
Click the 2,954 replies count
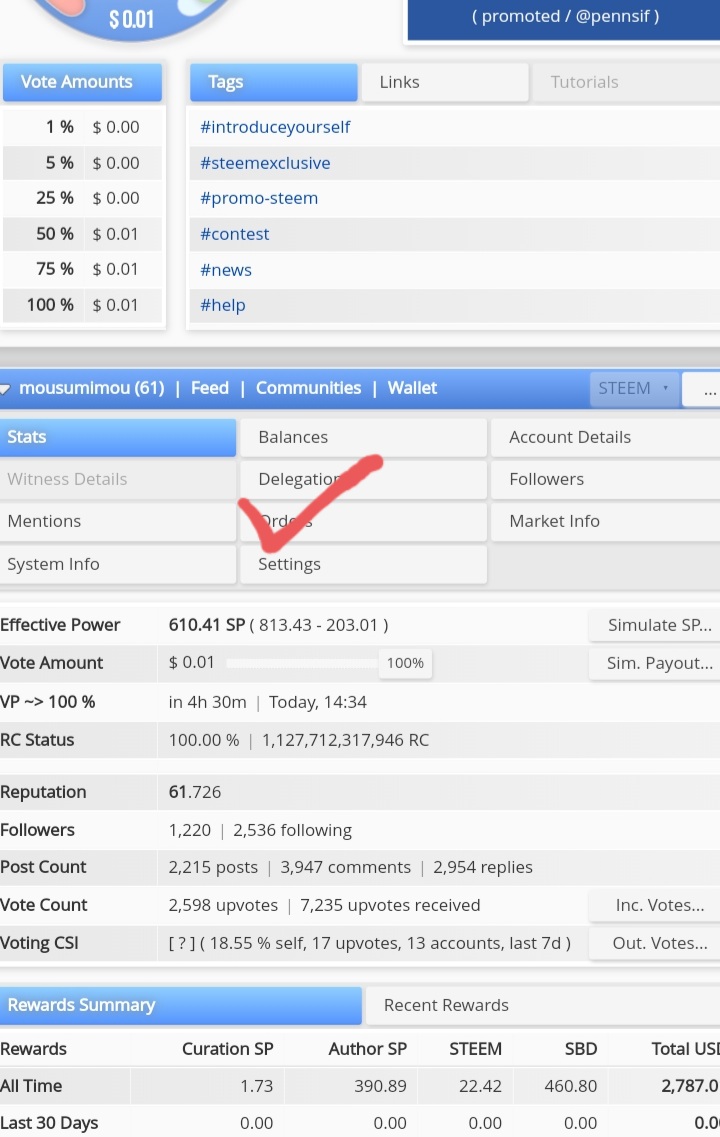[483, 867]
